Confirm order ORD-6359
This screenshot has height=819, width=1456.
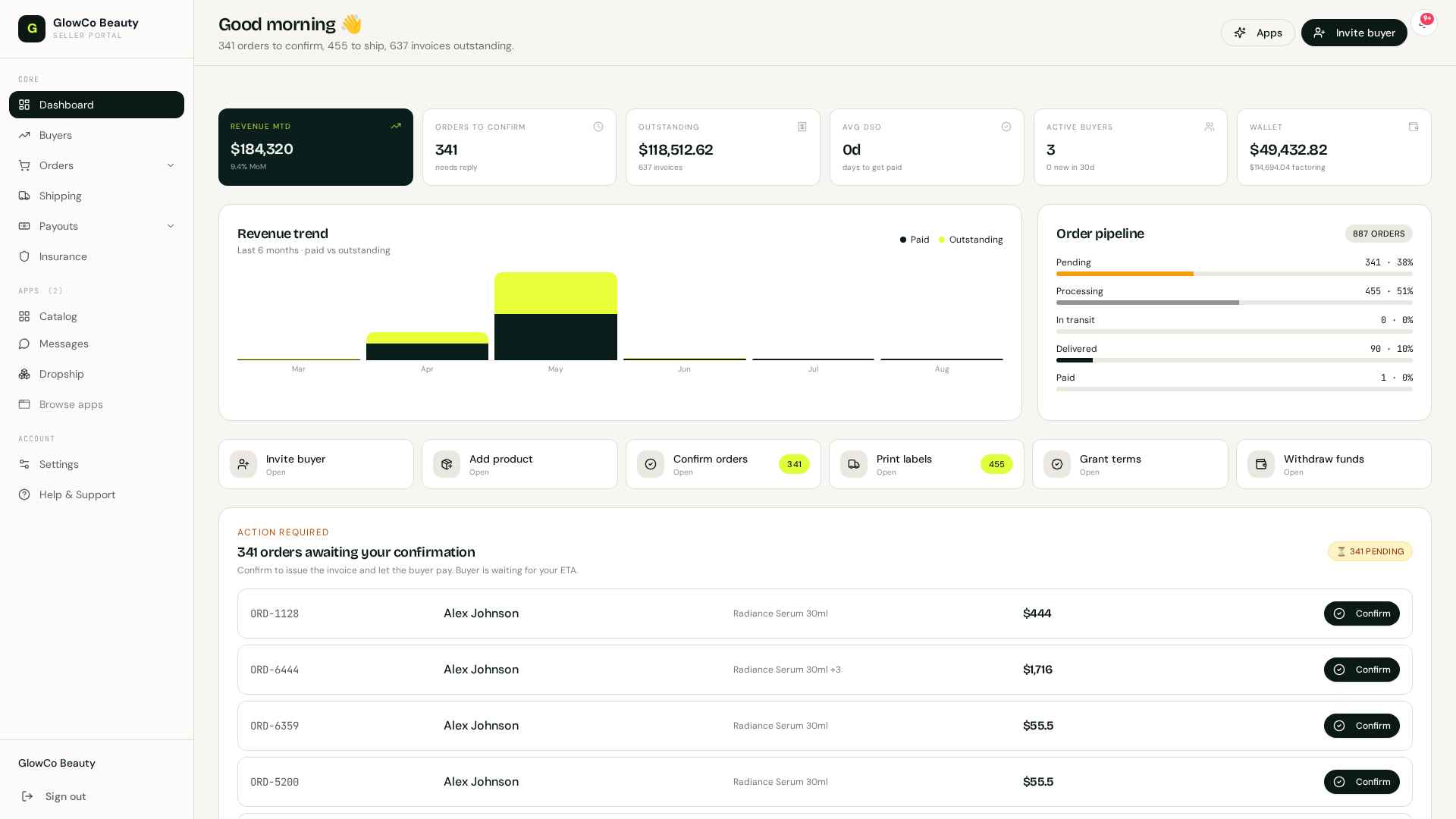[1361, 726]
